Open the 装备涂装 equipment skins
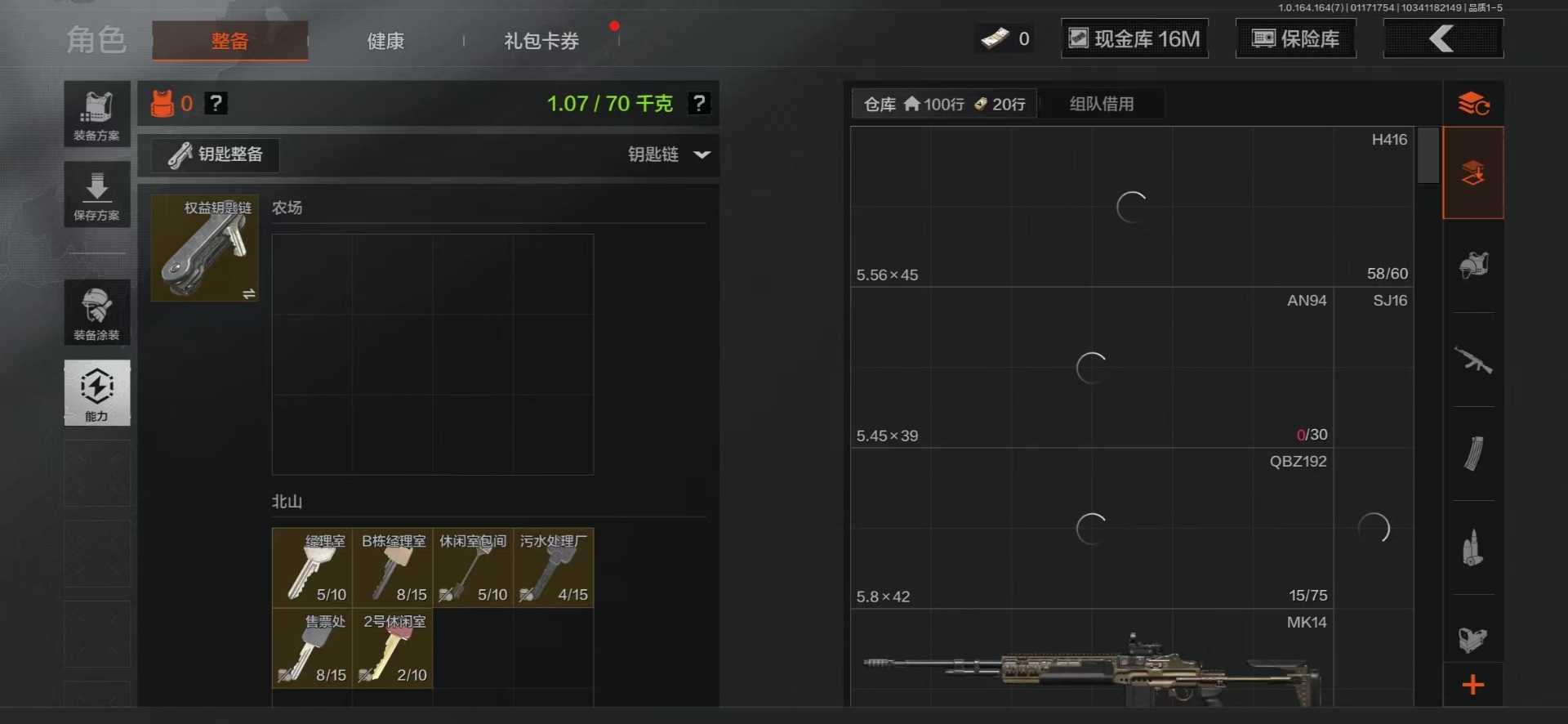This screenshot has width=1568, height=724. coord(97,312)
